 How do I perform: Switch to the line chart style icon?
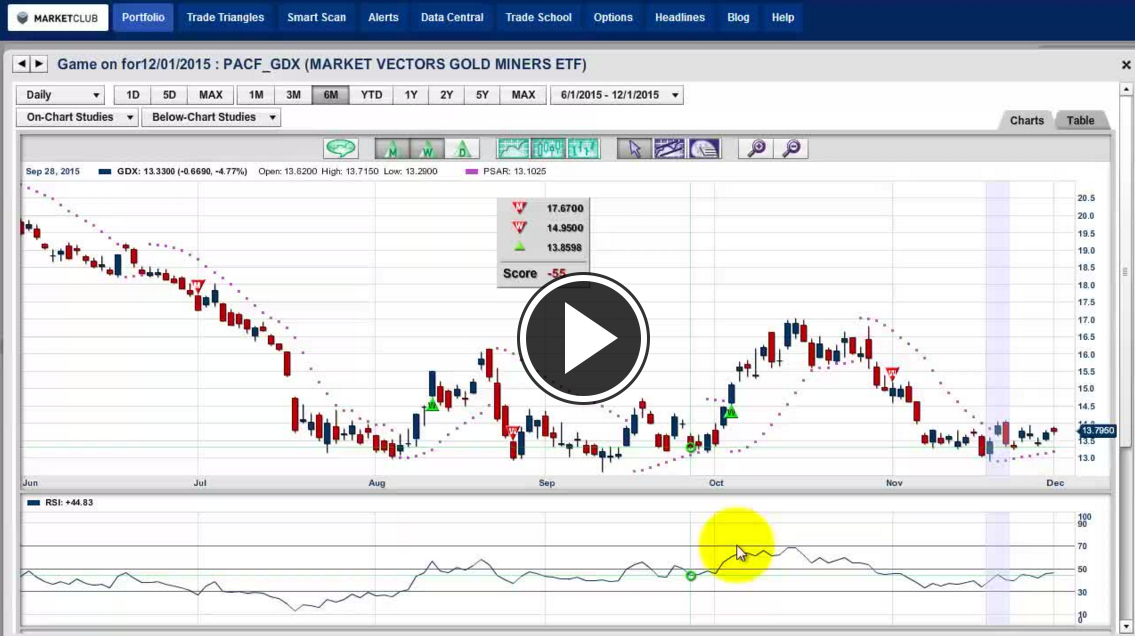tap(513, 148)
